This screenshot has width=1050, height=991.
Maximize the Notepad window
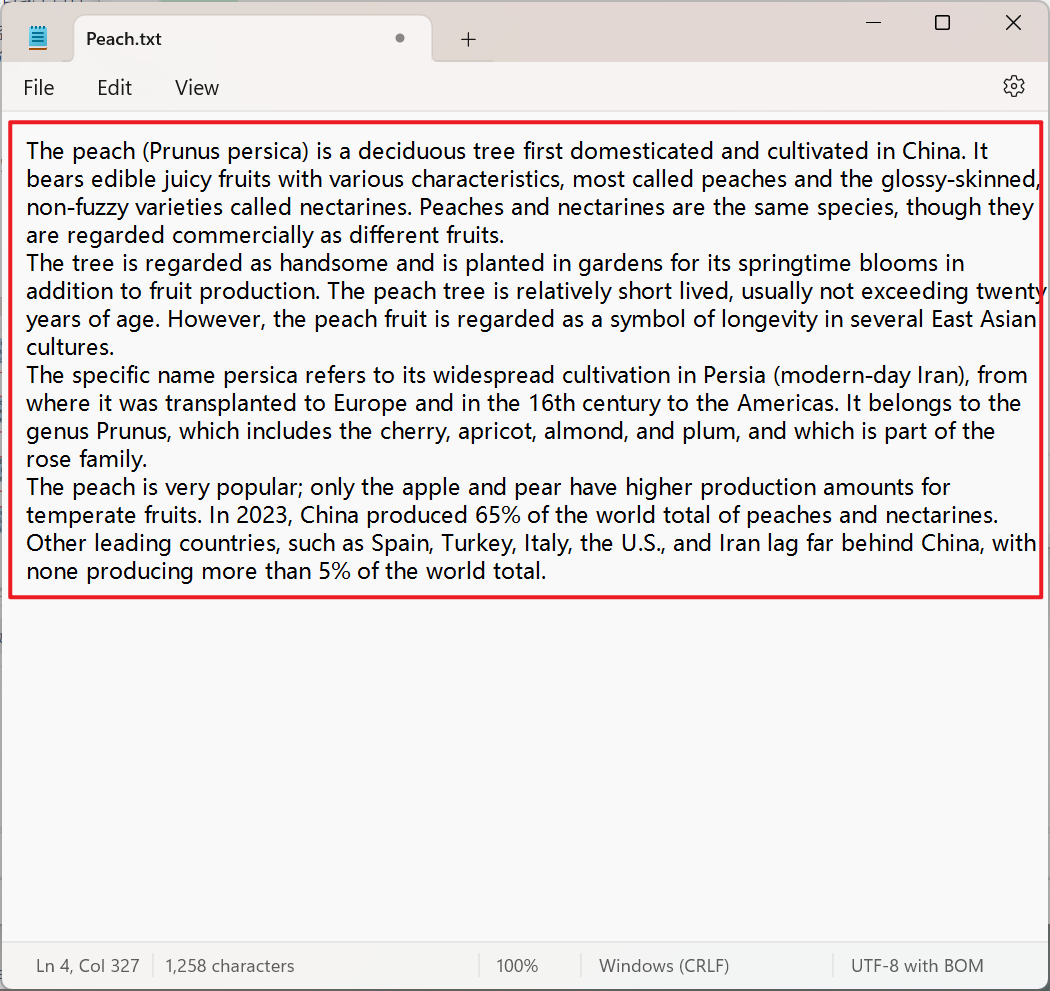click(x=942, y=23)
